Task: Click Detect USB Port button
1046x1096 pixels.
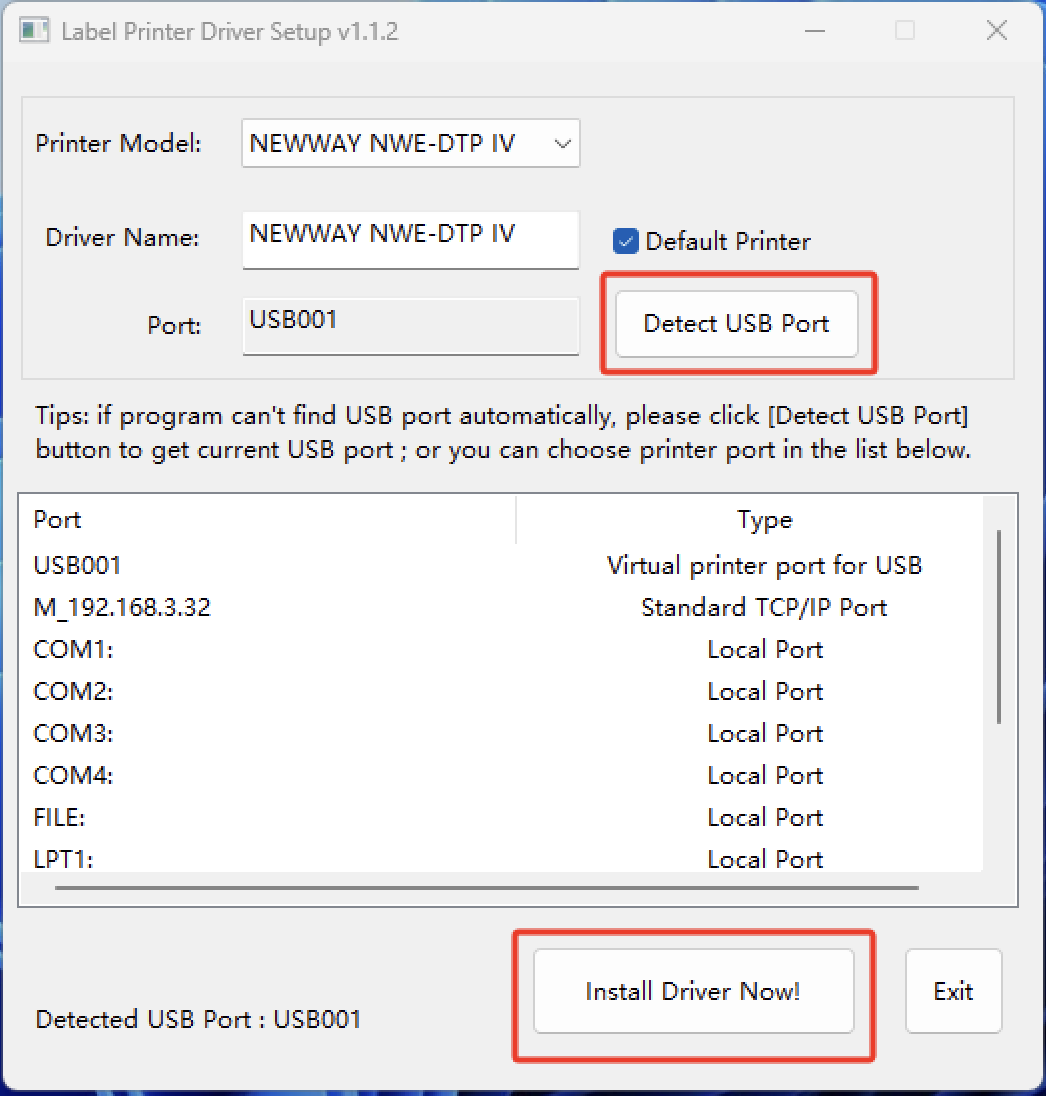Action: (x=736, y=324)
